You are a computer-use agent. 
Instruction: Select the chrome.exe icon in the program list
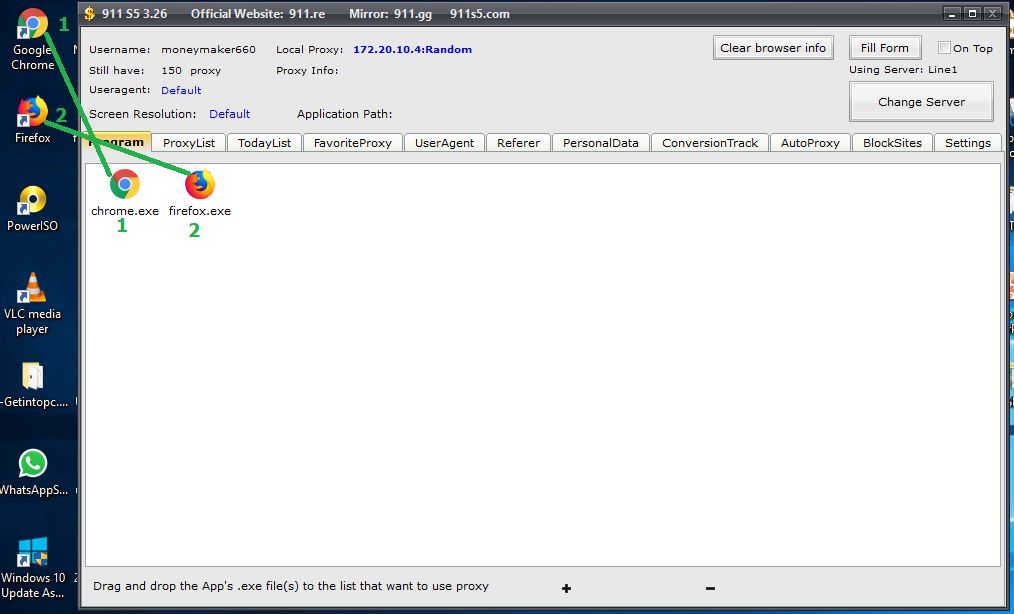(124, 185)
